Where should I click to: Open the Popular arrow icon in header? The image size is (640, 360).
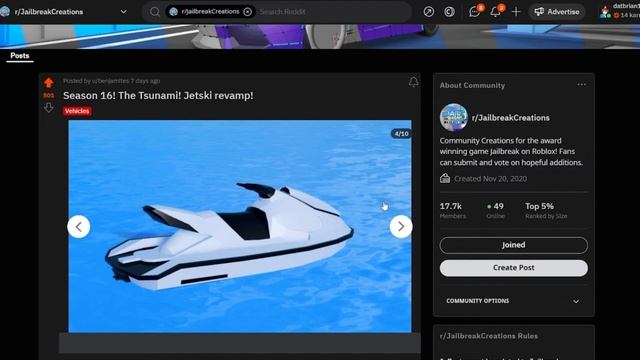pyautogui.click(x=429, y=12)
